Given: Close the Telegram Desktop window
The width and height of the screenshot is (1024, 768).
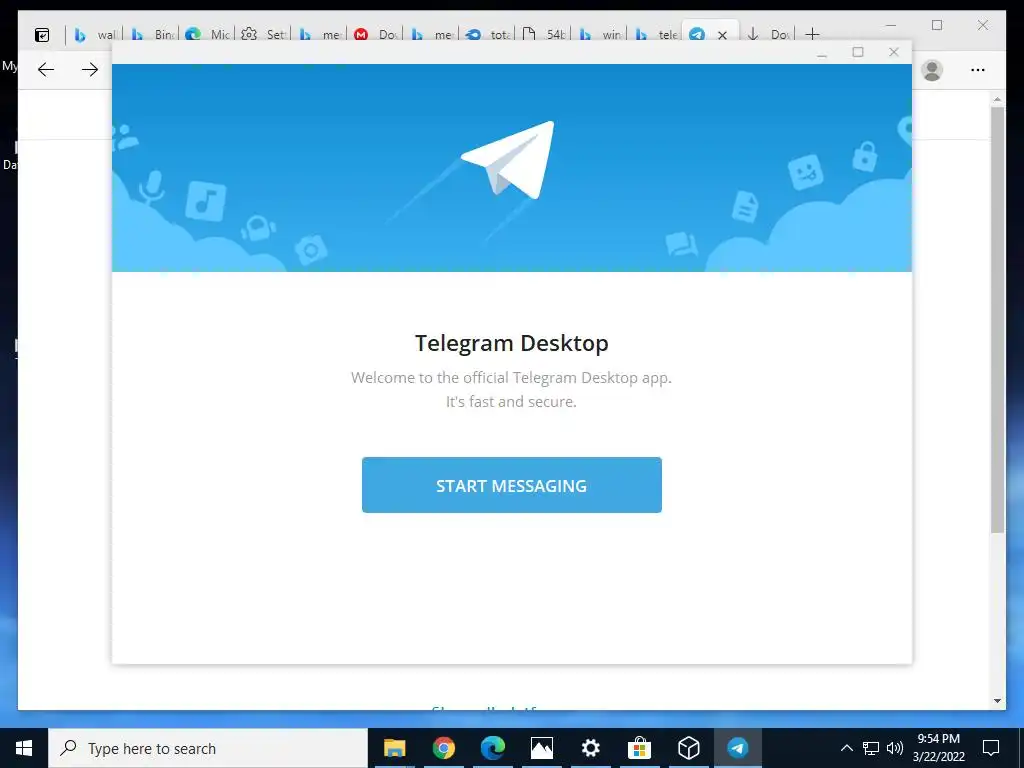Looking at the screenshot, I should [894, 52].
